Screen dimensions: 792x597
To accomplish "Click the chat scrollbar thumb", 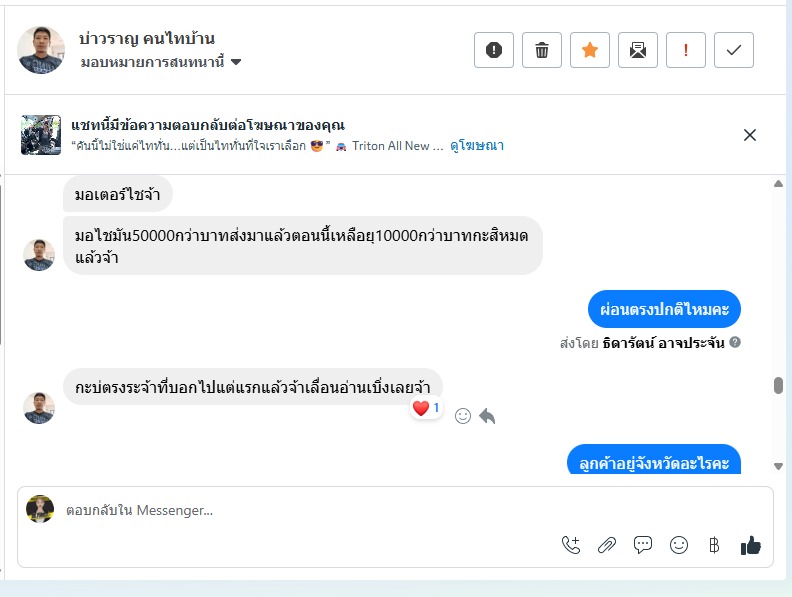I will click(779, 386).
